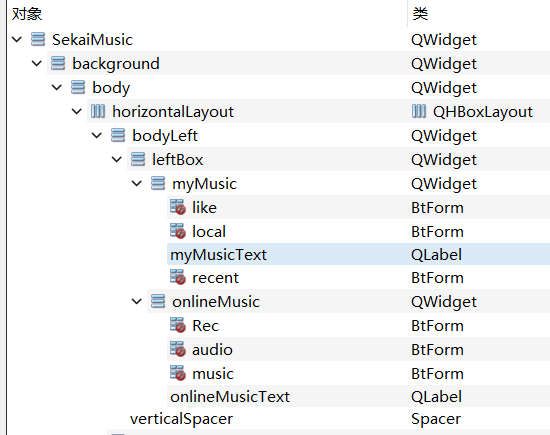This screenshot has height=435, width=550.
Task: Click QLabel class of onlineMusicText
Action: (436, 397)
